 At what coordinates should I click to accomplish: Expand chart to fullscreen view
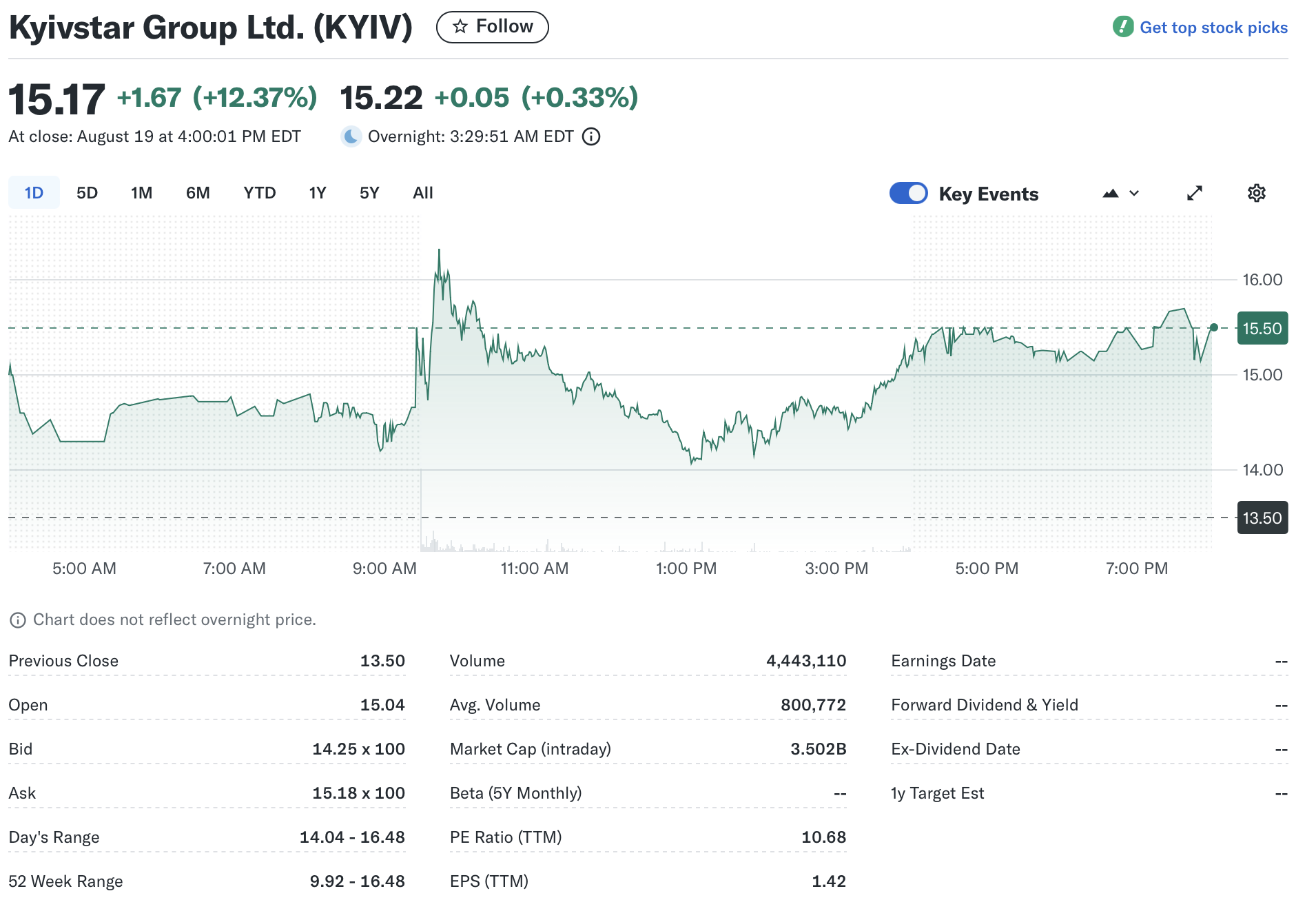pyautogui.click(x=1194, y=194)
